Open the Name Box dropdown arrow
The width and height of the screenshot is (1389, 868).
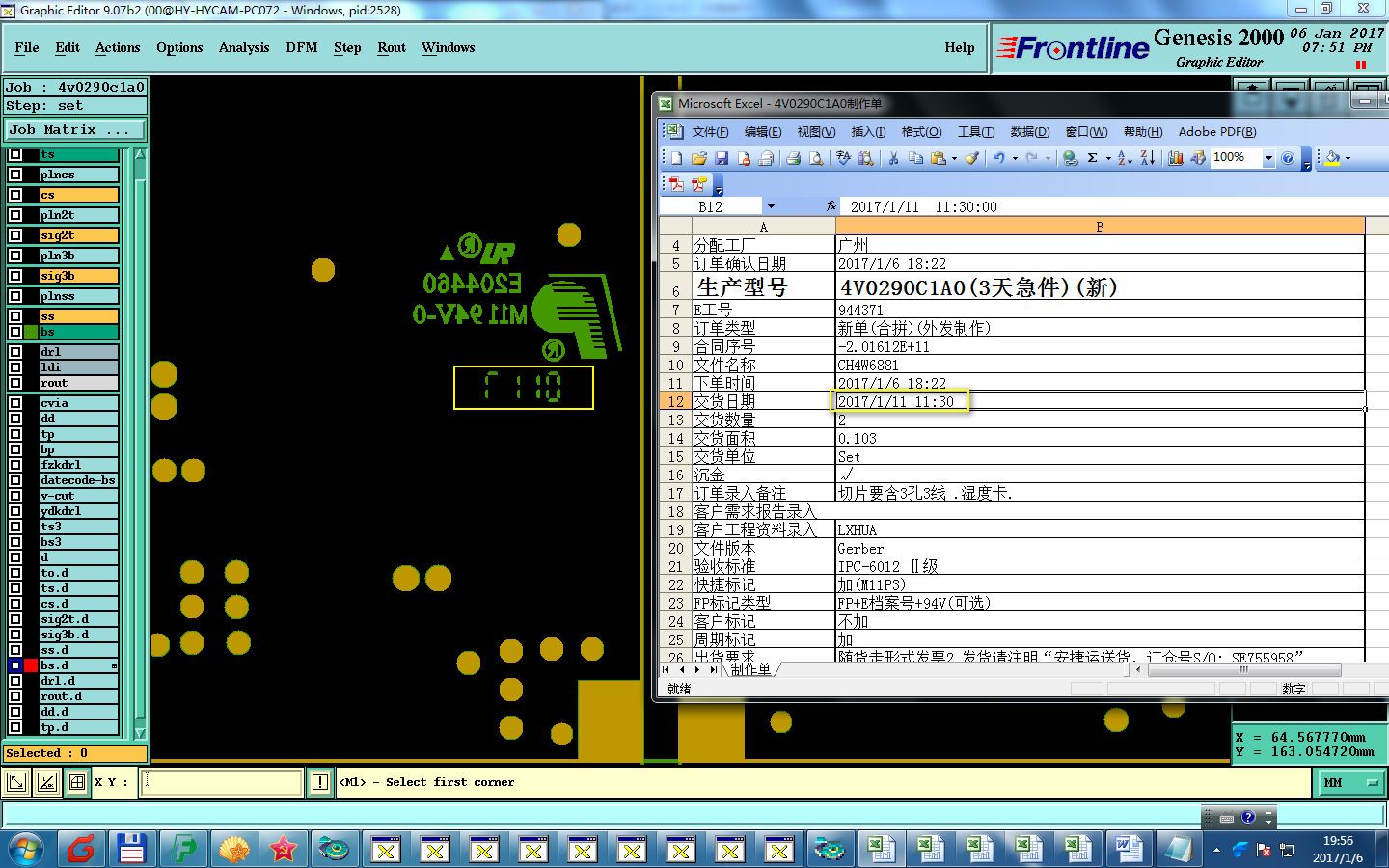coord(771,206)
